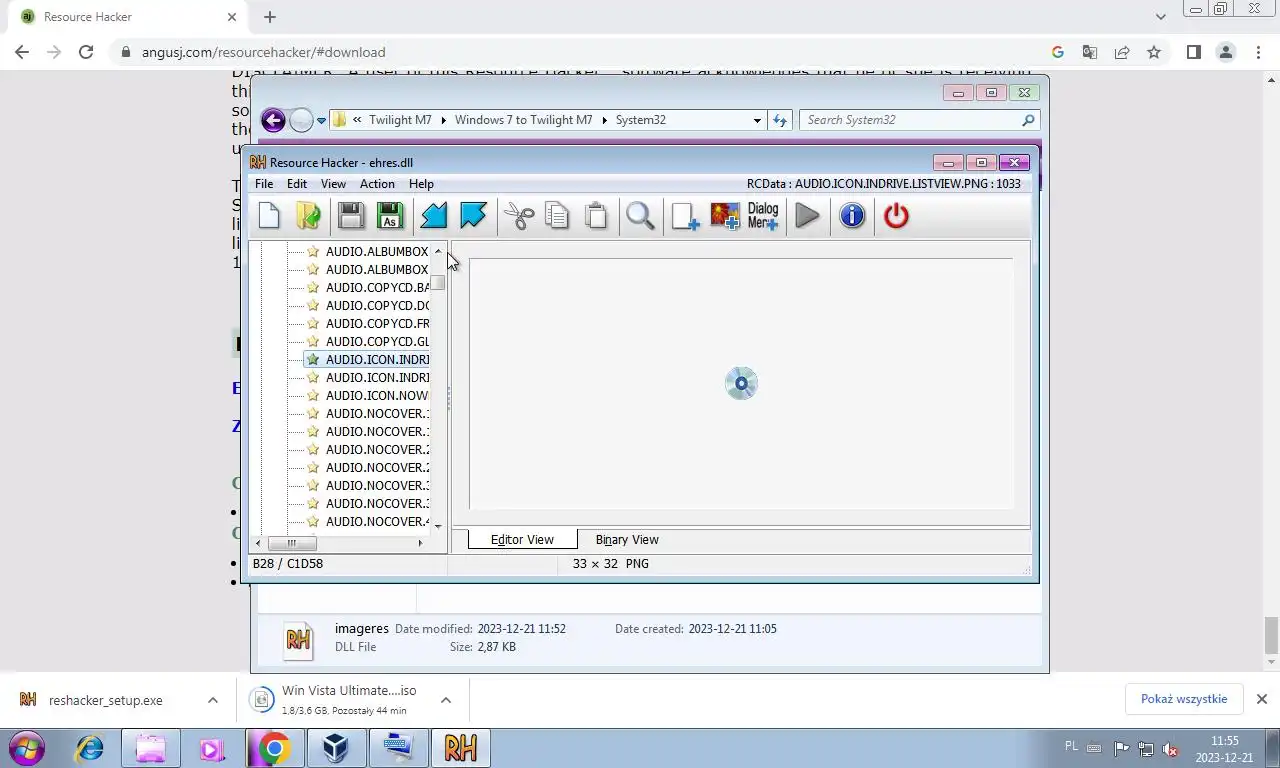Open the View menu in Resource Hacker
1280x768 pixels.
pos(333,184)
